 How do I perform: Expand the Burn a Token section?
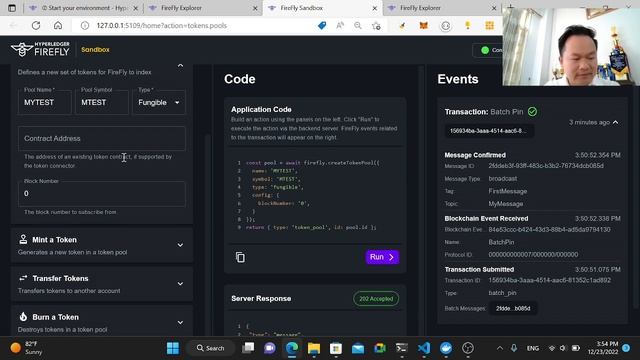[180, 322]
